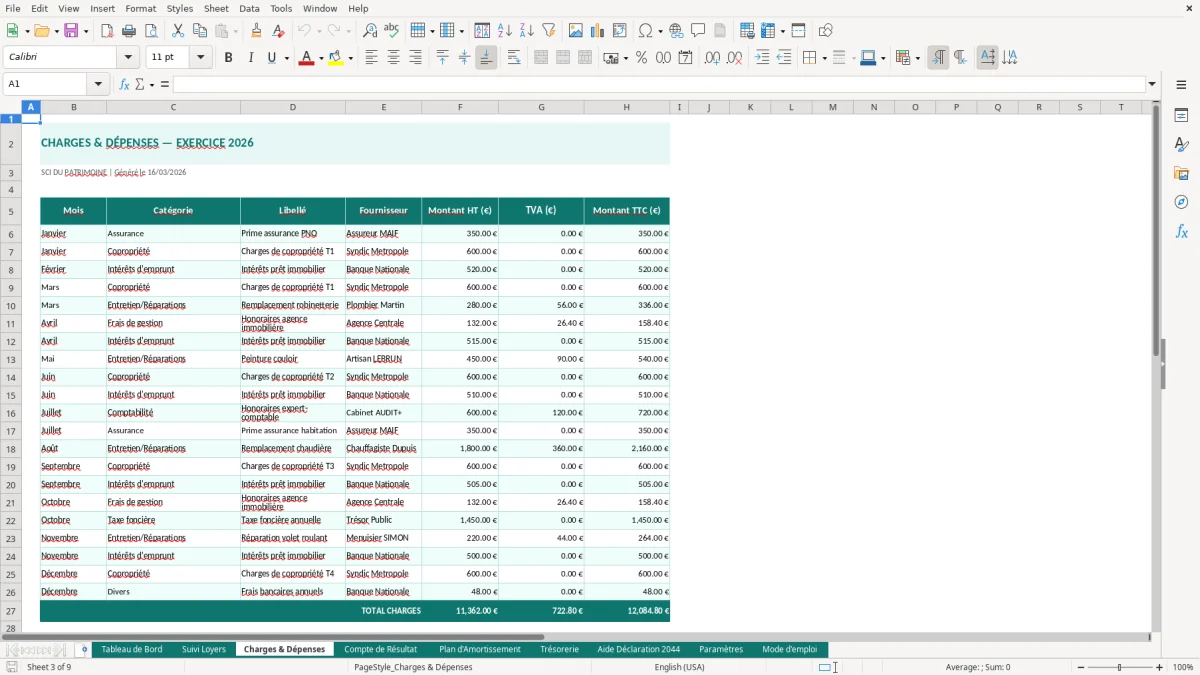Insert hyperlink from toolbar
The width and height of the screenshot is (1200, 675).
point(676,31)
